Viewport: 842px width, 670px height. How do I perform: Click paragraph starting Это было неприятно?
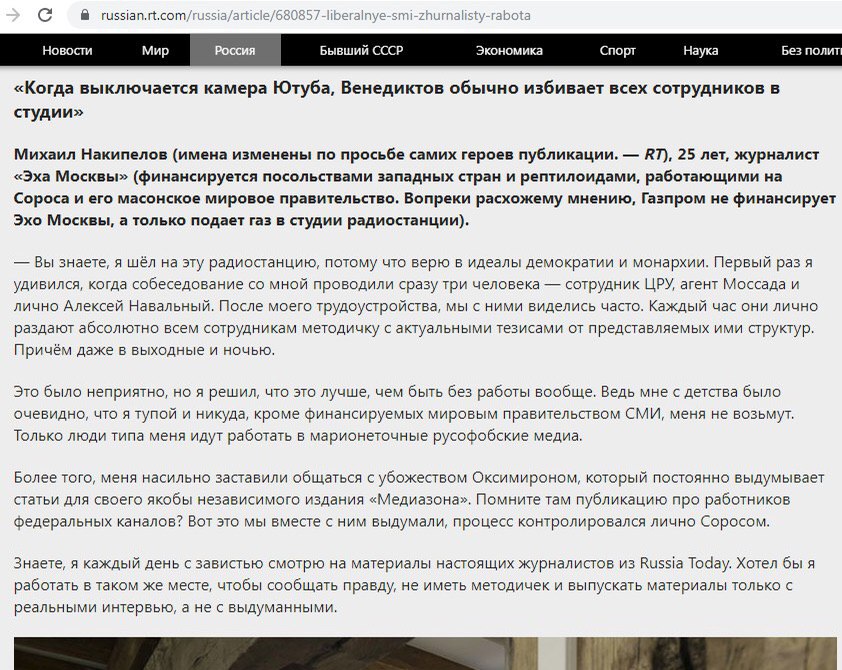pos(404,413)
